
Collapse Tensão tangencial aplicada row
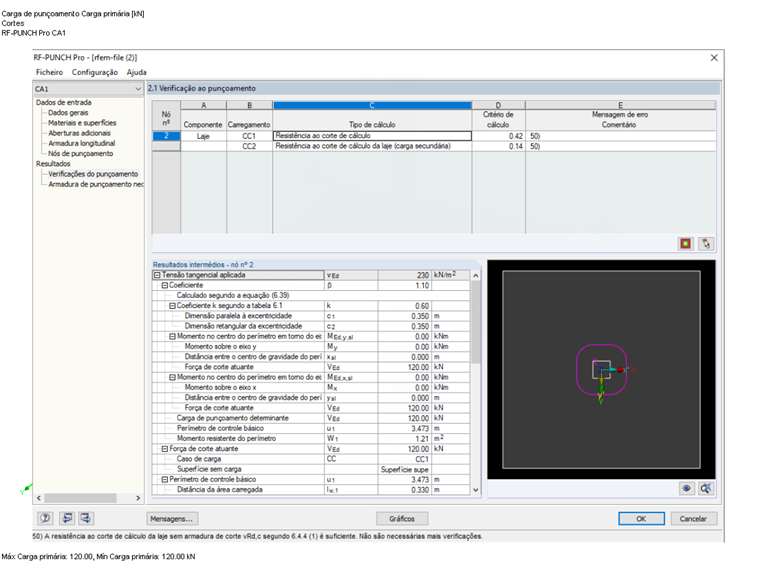point(157,275)
